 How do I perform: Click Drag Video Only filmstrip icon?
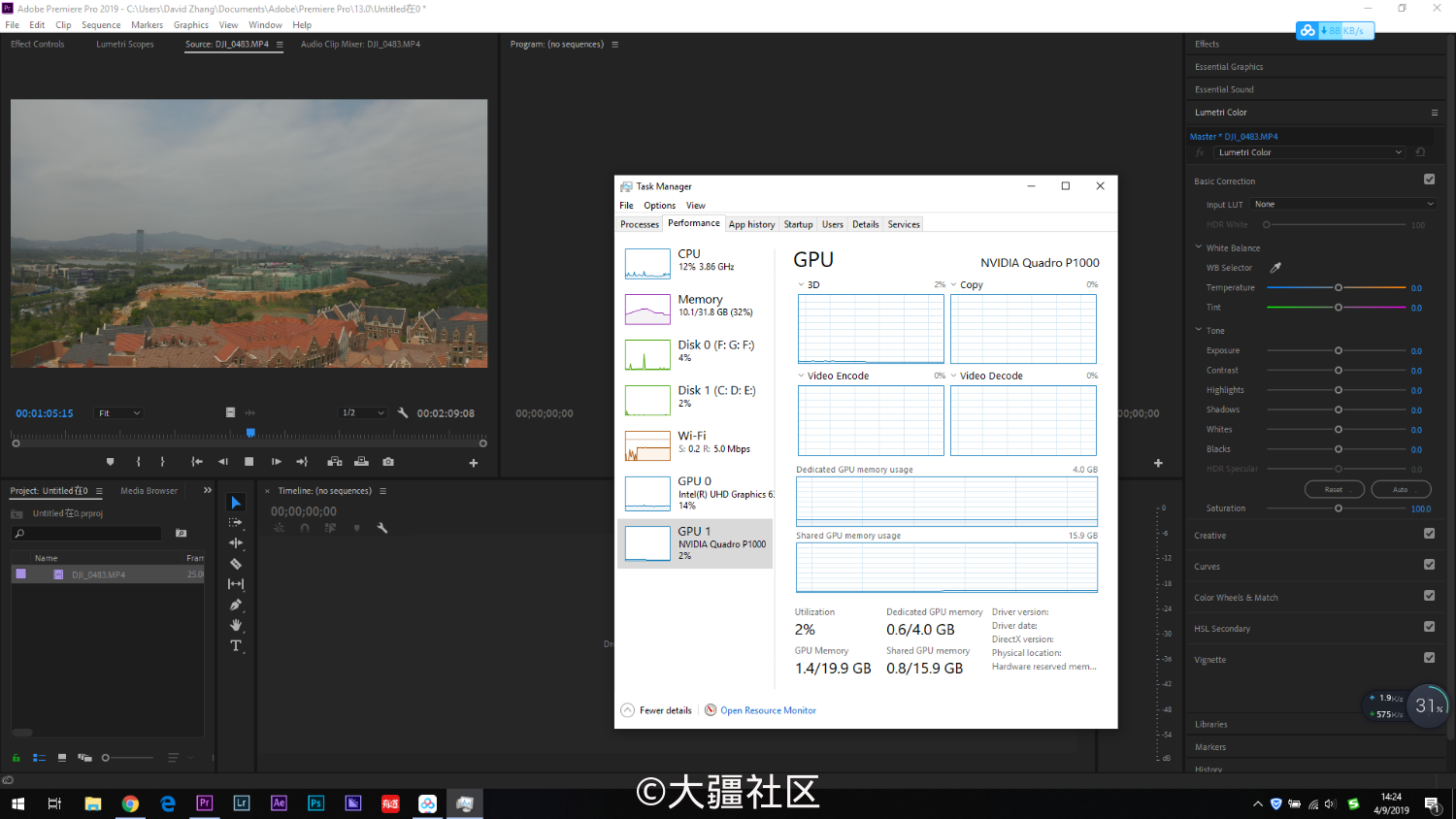click(x=230, y=412)
